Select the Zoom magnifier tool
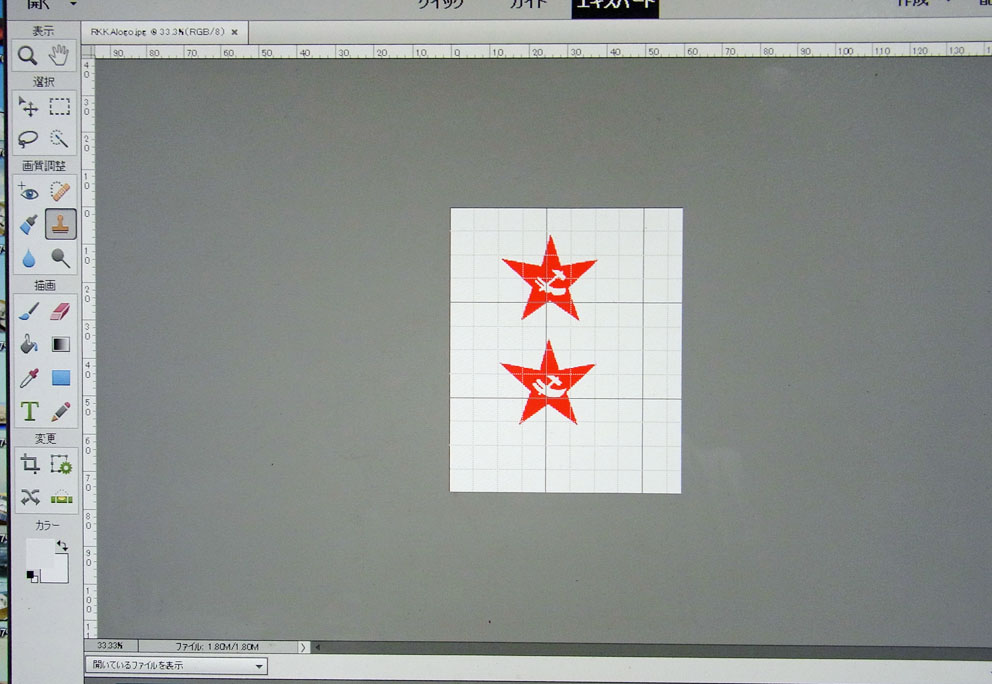Screen dimensions: 992x684 (x=27, y=56)
